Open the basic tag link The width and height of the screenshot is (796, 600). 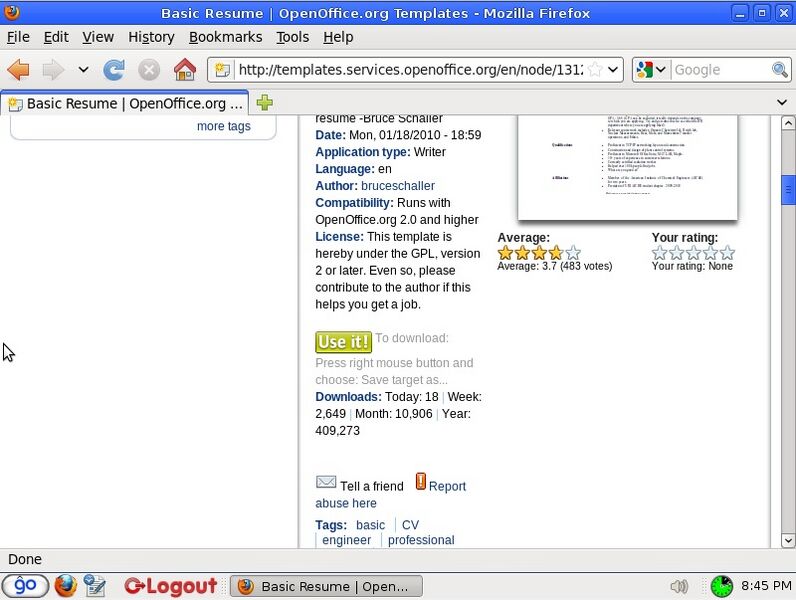pyautogui.click(x=370, y=525)
